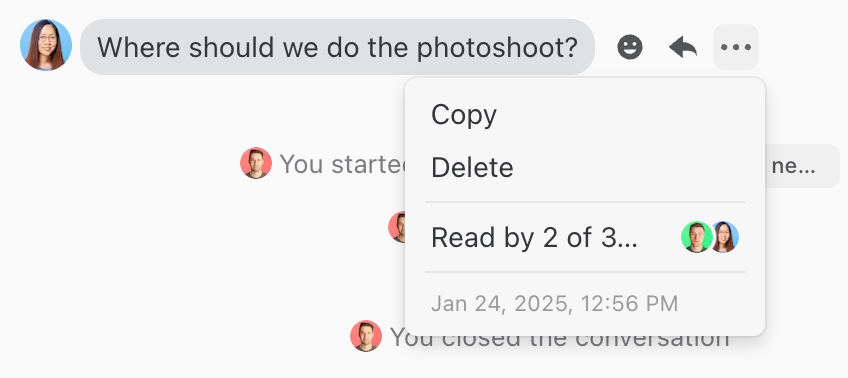
Task: Click the 'Delete' label in the popup
Action: [x=472, y=167]
